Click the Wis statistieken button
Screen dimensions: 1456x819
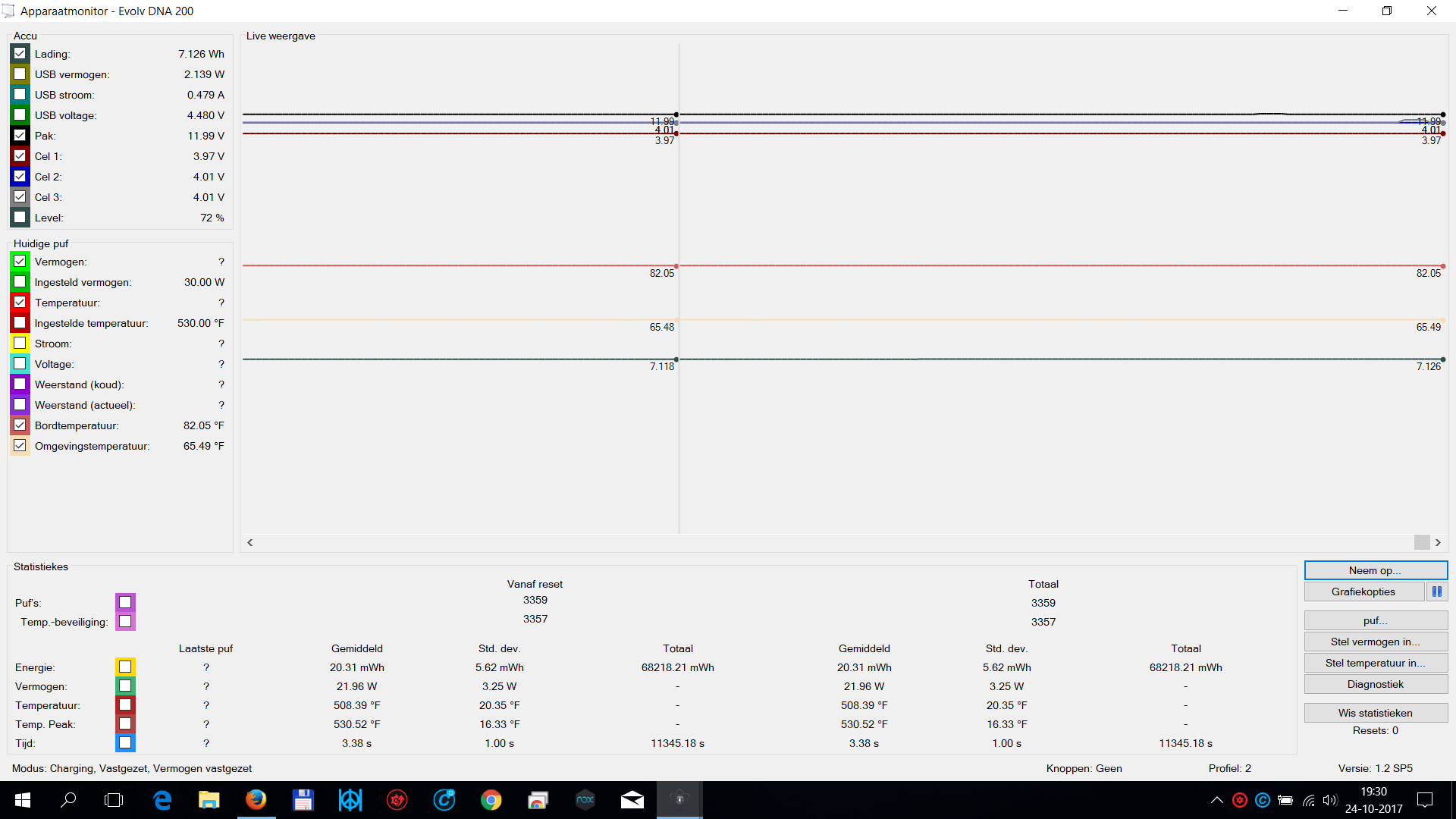[x=1375, y=713]
